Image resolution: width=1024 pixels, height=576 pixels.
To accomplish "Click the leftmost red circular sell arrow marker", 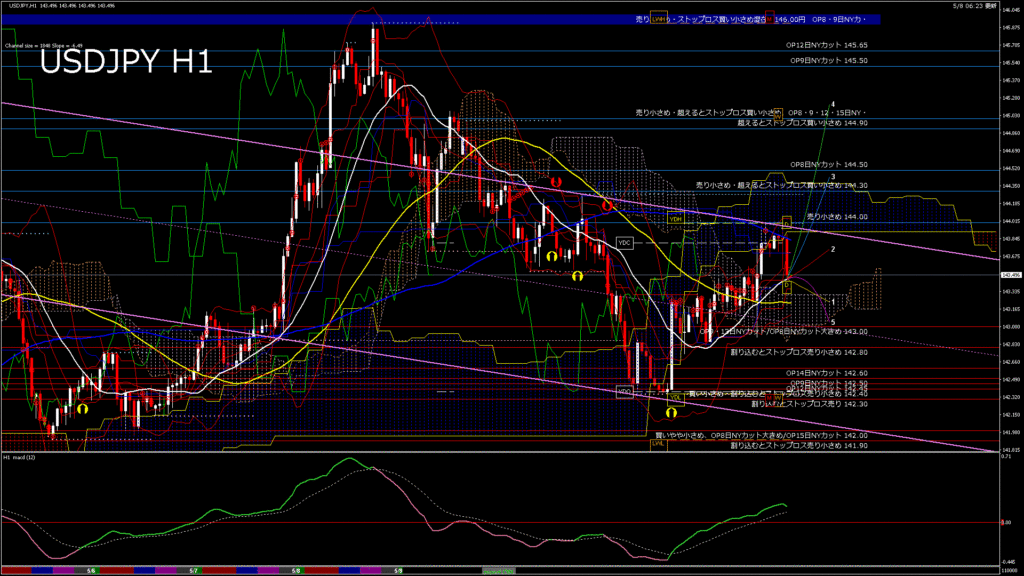I will point(555,183).
